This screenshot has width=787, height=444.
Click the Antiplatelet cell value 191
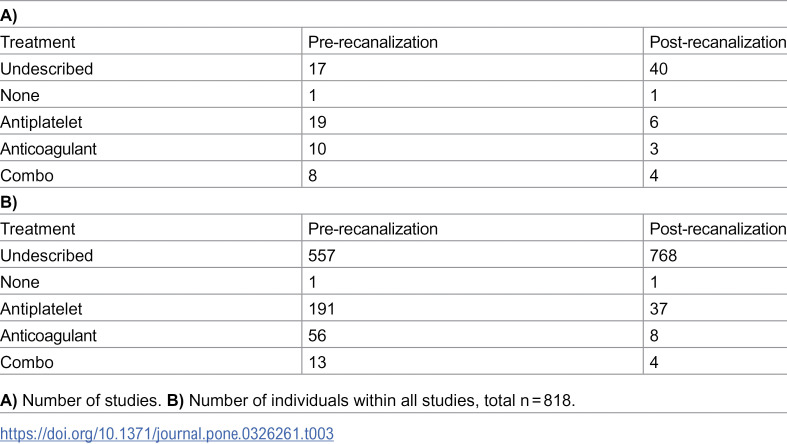(x=322, y=309)
